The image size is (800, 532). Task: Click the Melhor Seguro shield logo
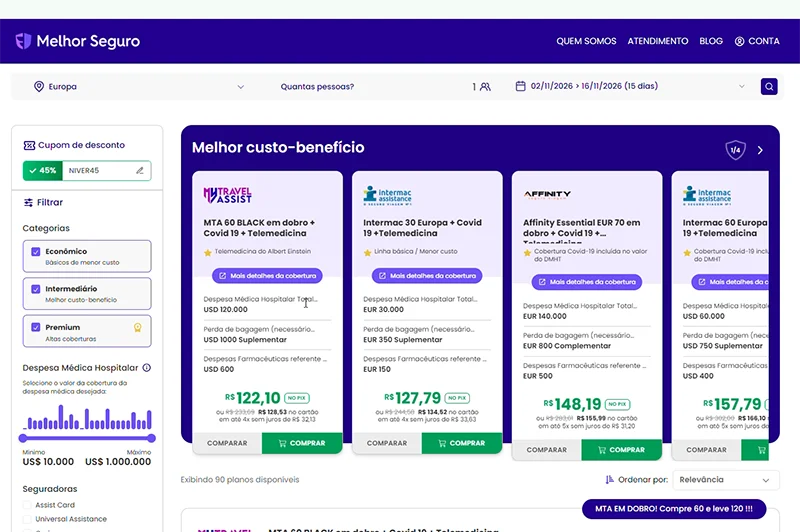[x=23, y=41]
